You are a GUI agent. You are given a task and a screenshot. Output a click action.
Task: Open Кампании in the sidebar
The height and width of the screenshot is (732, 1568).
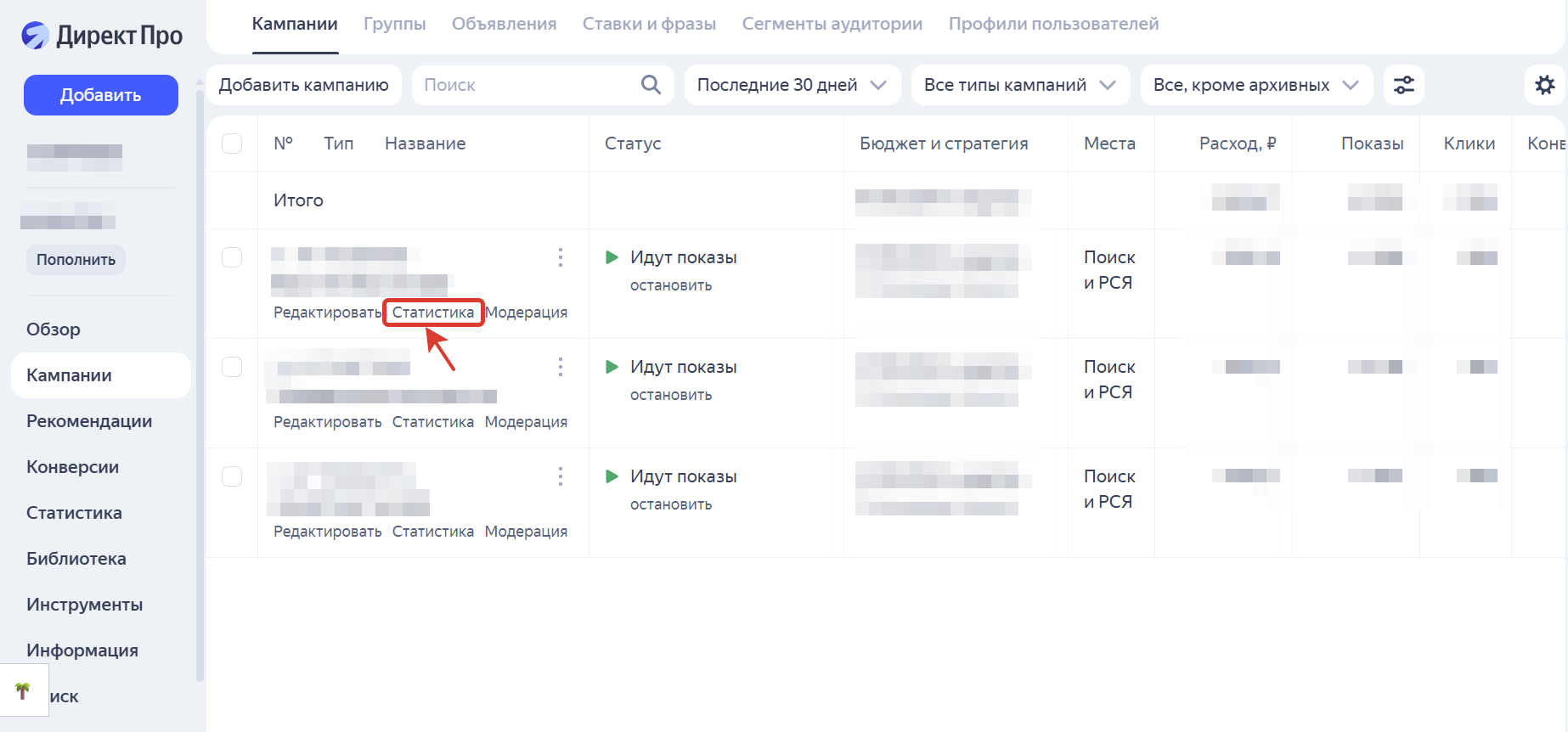click(x=101, y=375)
